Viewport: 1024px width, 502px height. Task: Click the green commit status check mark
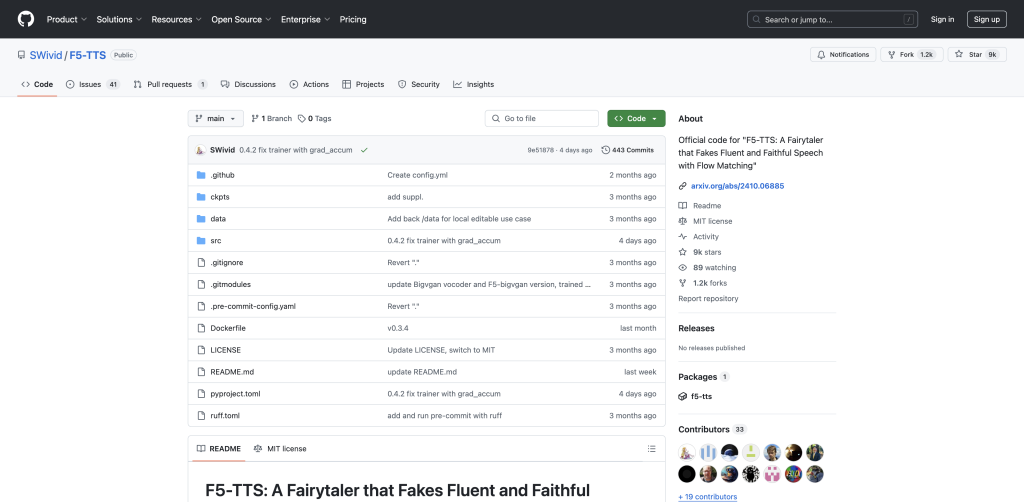pyautogui.click(x=364, y=150)
